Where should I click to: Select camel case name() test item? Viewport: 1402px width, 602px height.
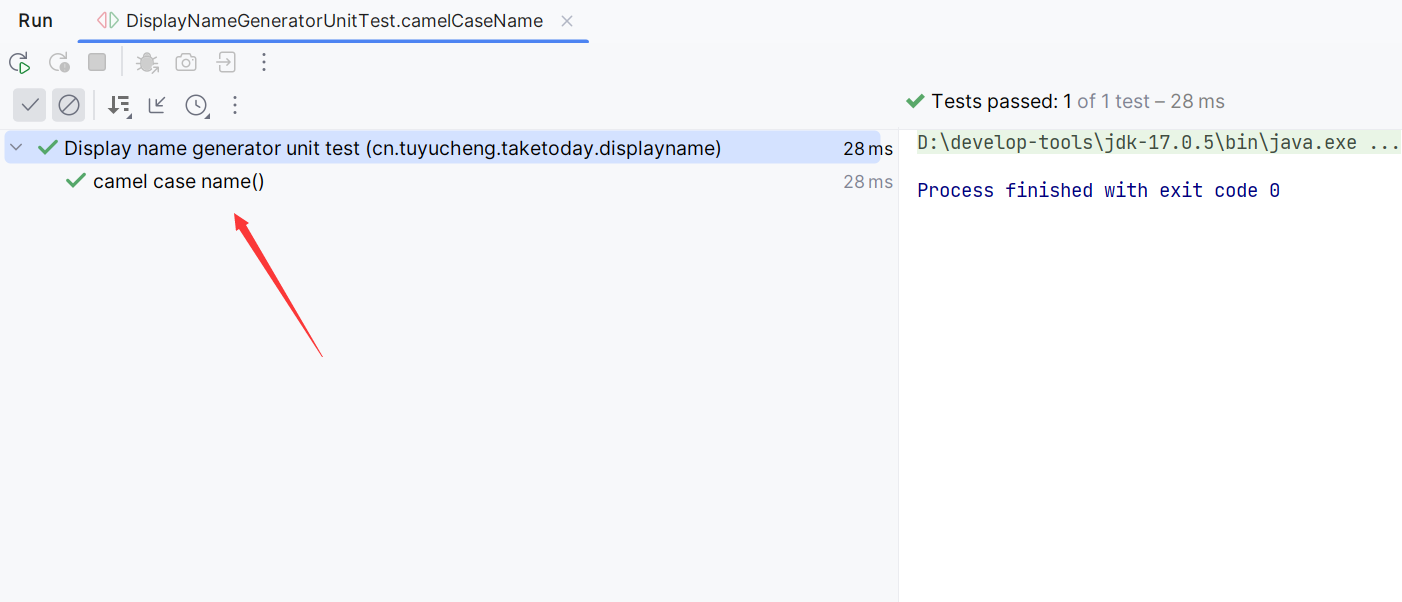click(x=178, y=181)
